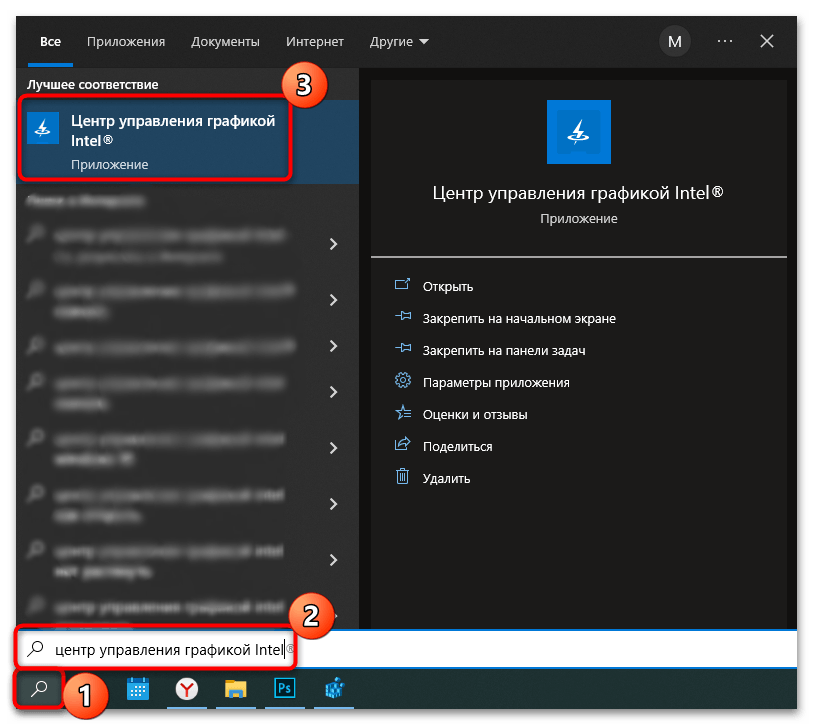Select the Интернет tab

[x=314, y=41]
